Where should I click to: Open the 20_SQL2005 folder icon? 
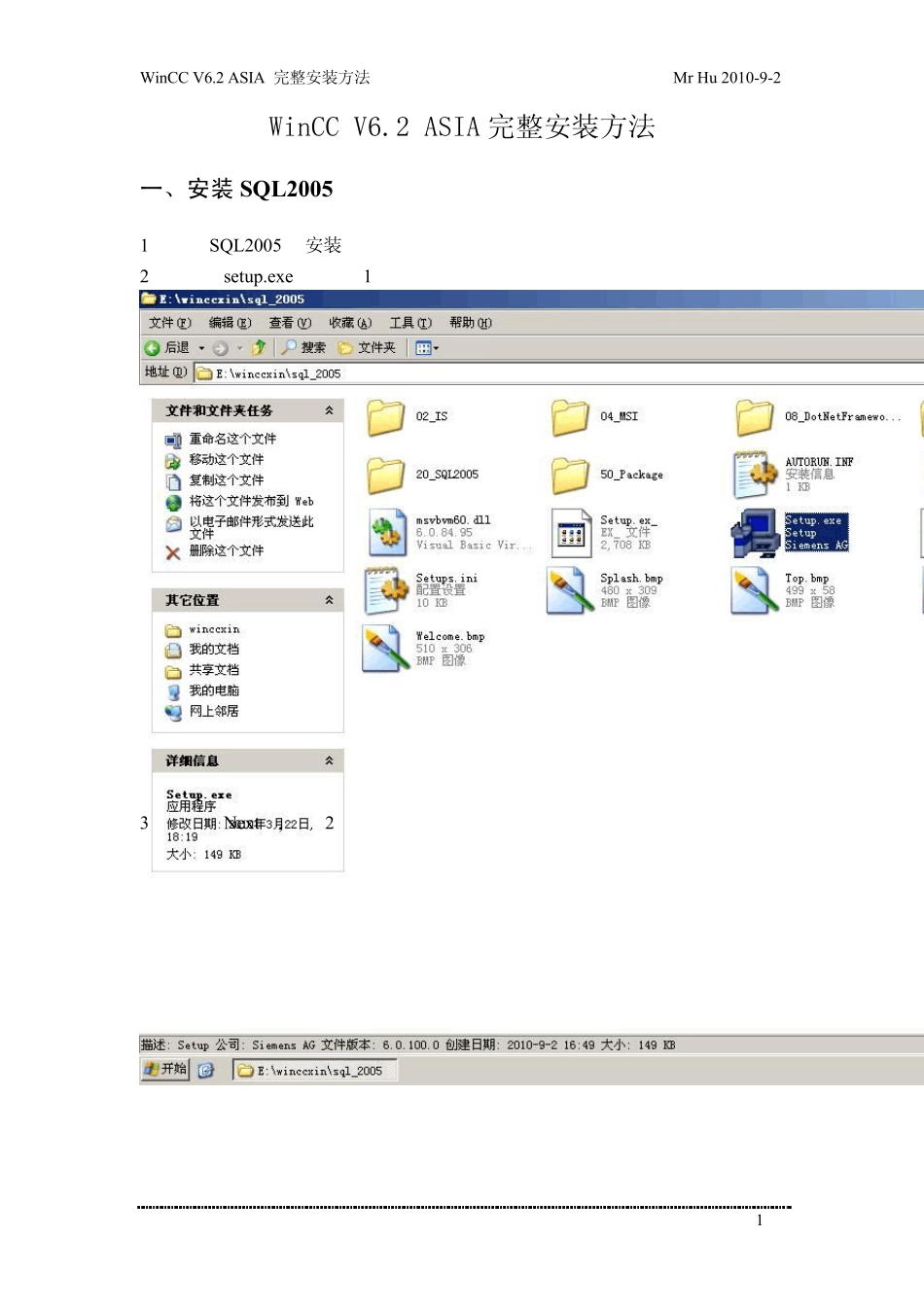pos(385,476)
